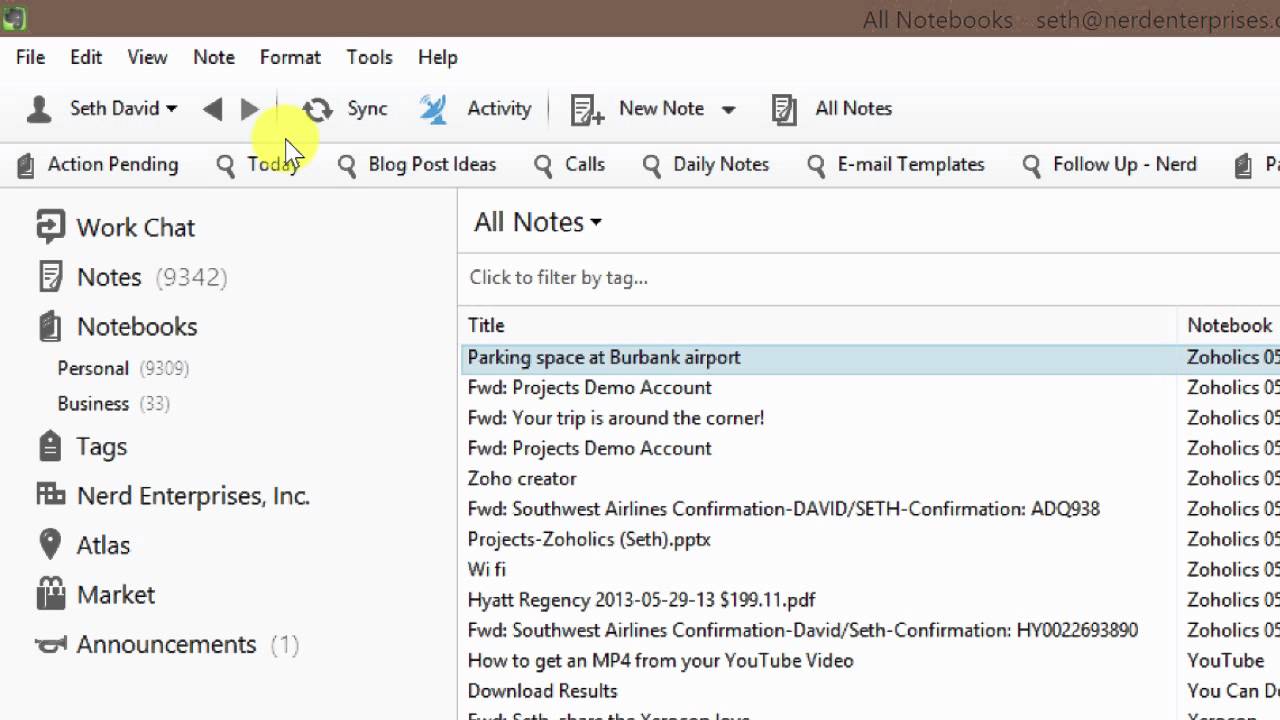The height and width of the screenshot is (720, 1280).
Task: Click the search icon beside E-mail Templates
Action: (816, 165)
